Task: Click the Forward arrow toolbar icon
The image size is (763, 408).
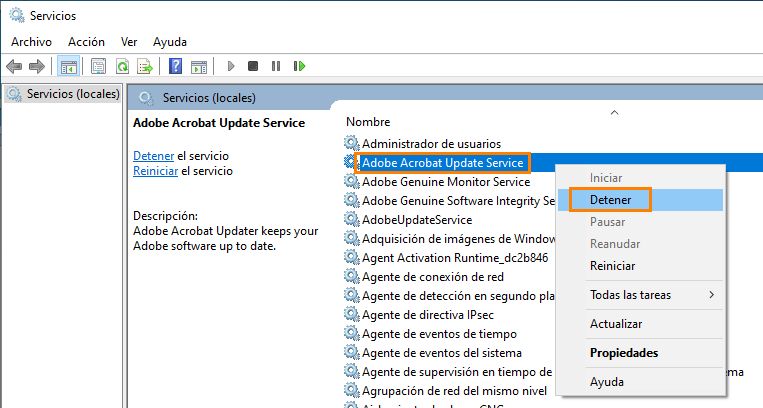Action: click(x=37, y=66)
